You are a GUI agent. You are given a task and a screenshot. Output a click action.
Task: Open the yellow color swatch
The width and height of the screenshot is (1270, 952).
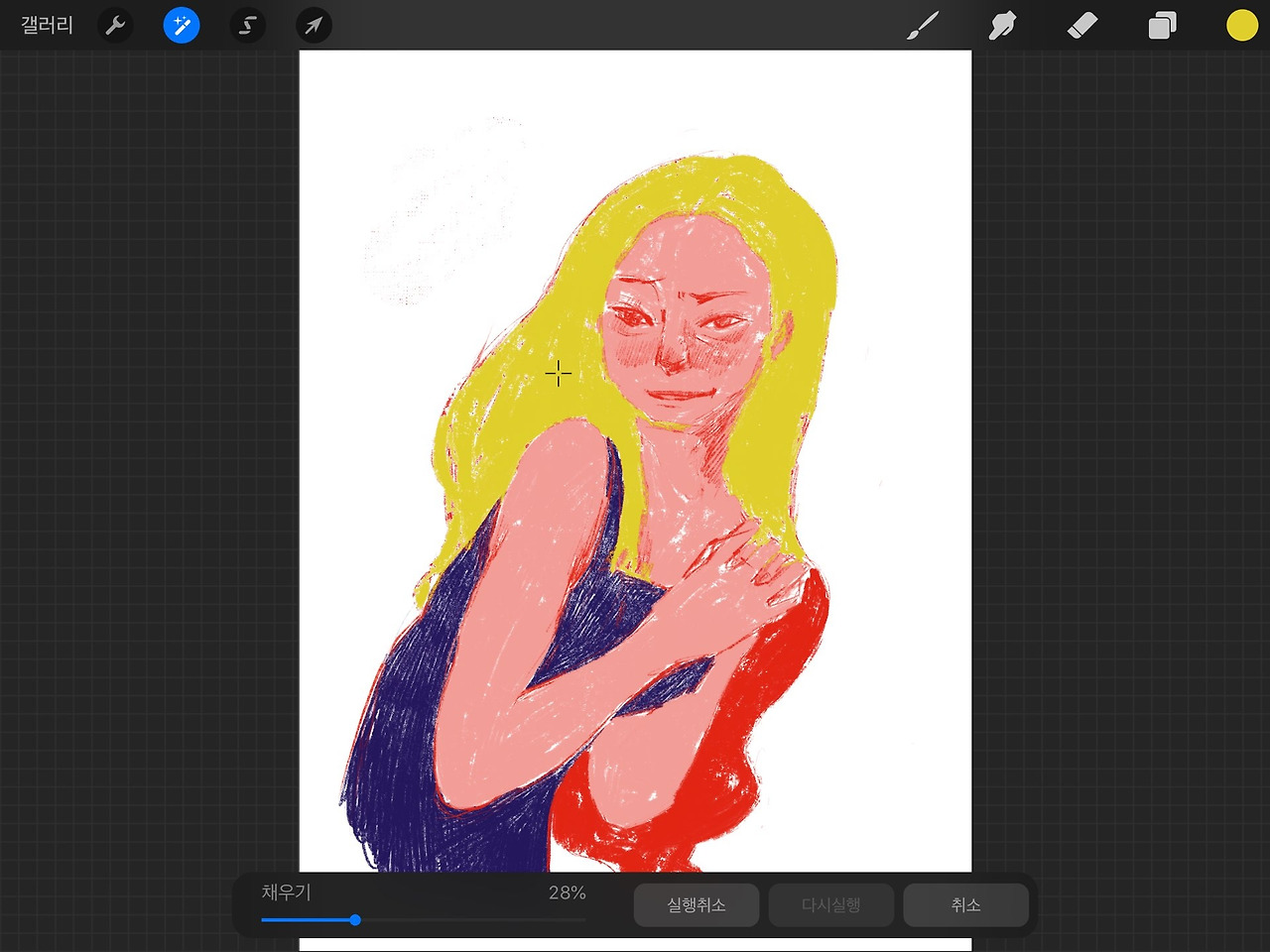pyautogui.click(x=1241, y=26)
